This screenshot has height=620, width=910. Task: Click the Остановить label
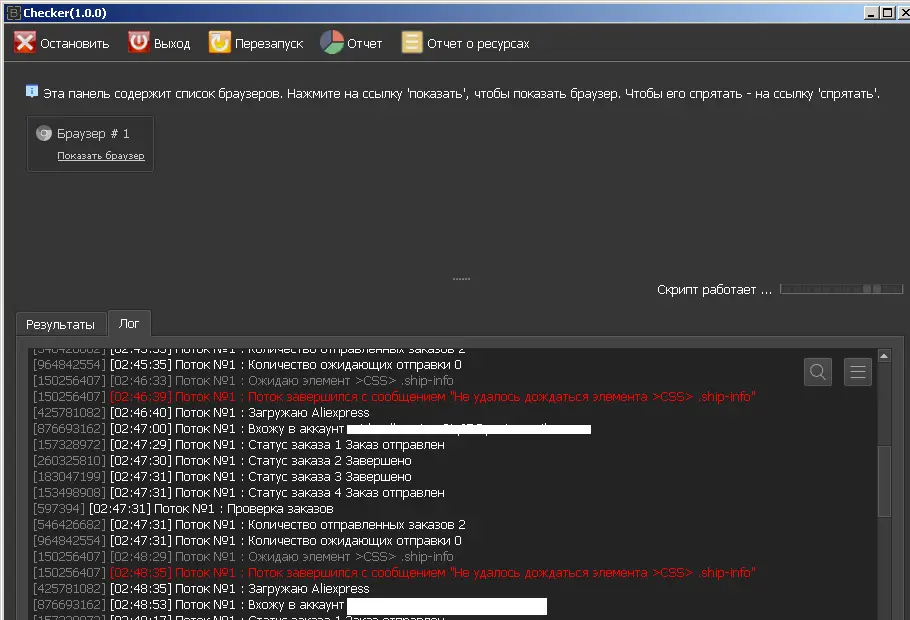74,44
